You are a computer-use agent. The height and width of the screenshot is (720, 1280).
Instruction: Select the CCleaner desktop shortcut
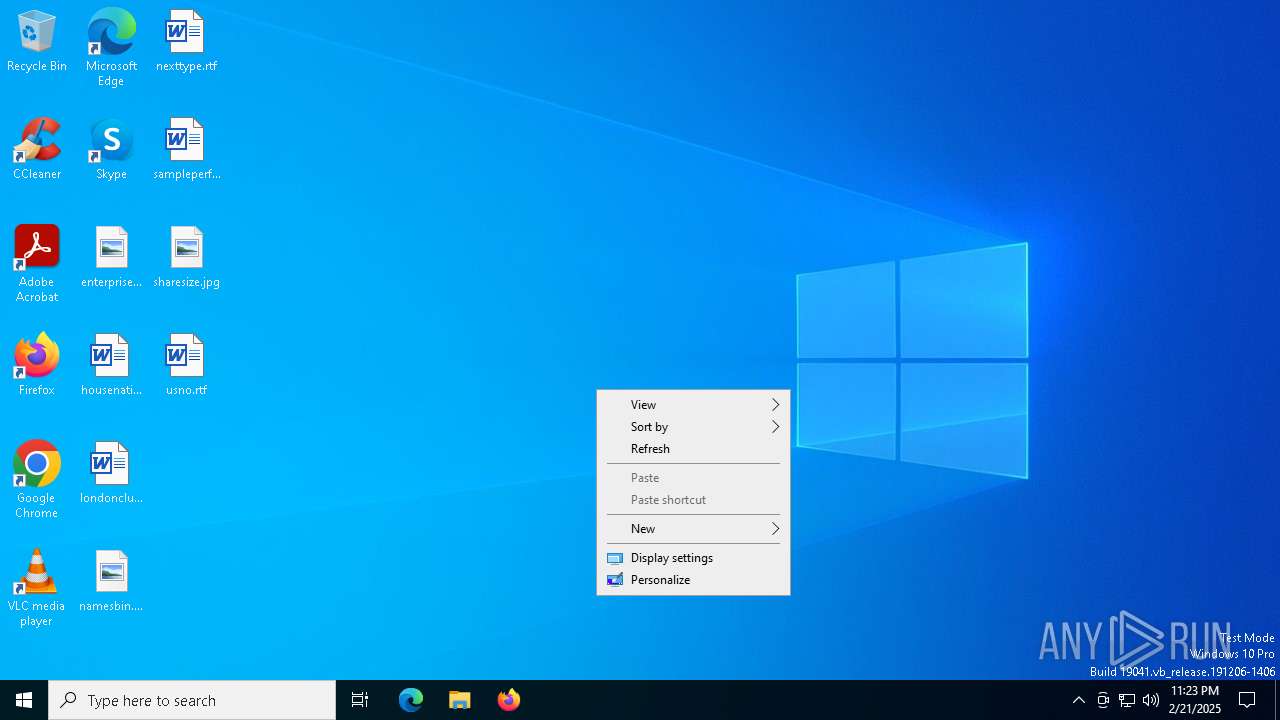point(37,149)
